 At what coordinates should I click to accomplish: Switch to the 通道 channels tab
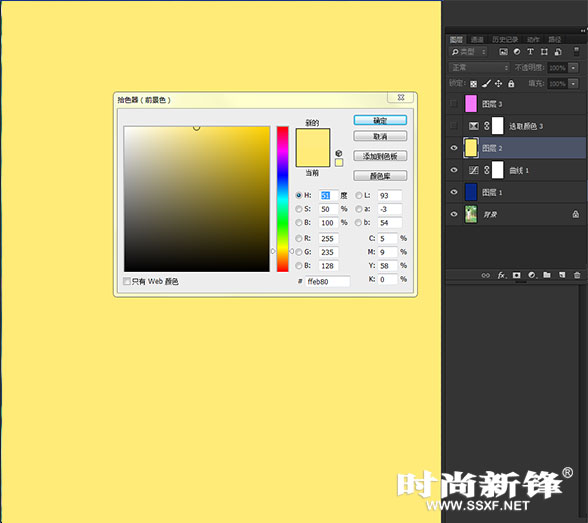tap(477, 39)
